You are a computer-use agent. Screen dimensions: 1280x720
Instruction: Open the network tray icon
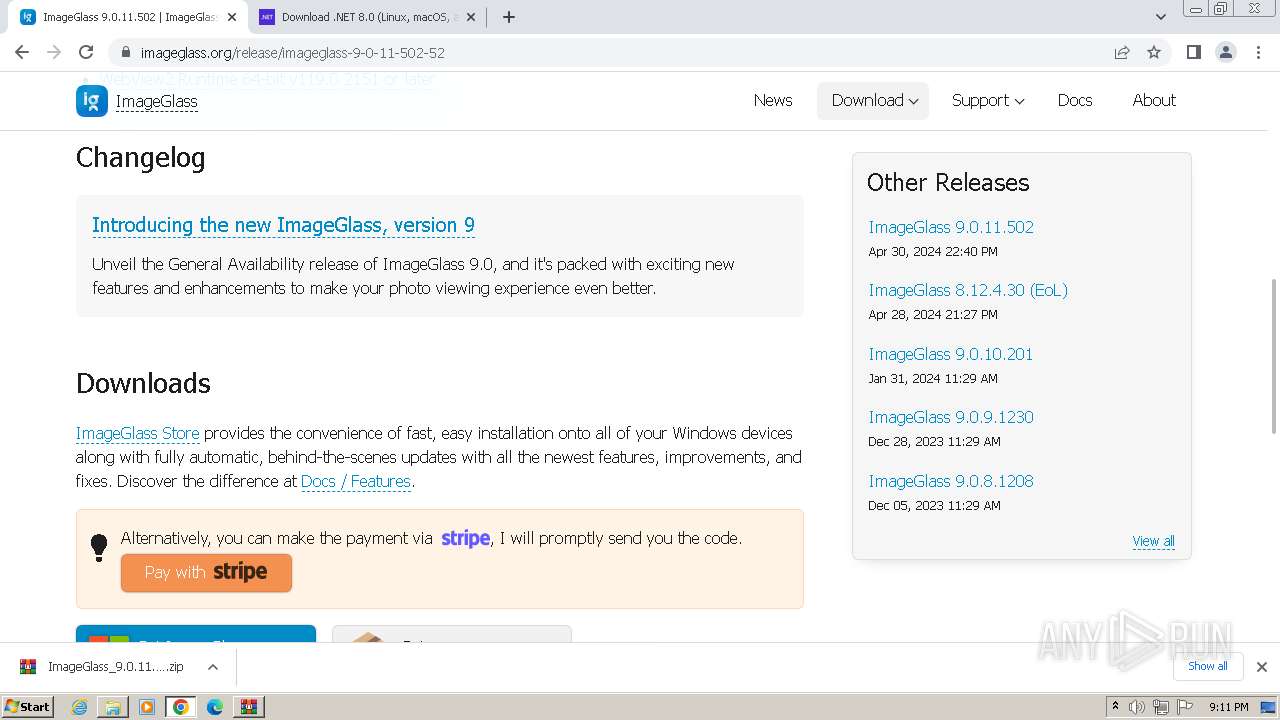tap(1161, 707)
